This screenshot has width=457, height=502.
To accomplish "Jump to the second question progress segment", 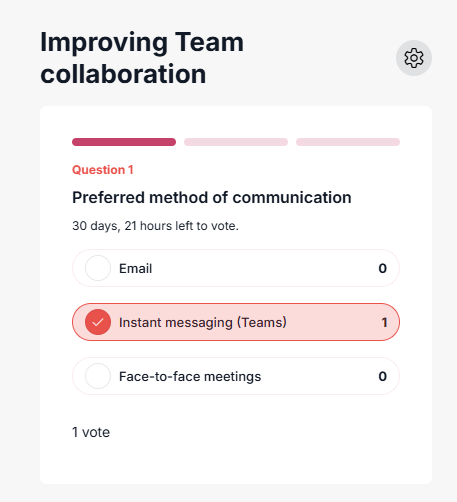I will (236, 142).
